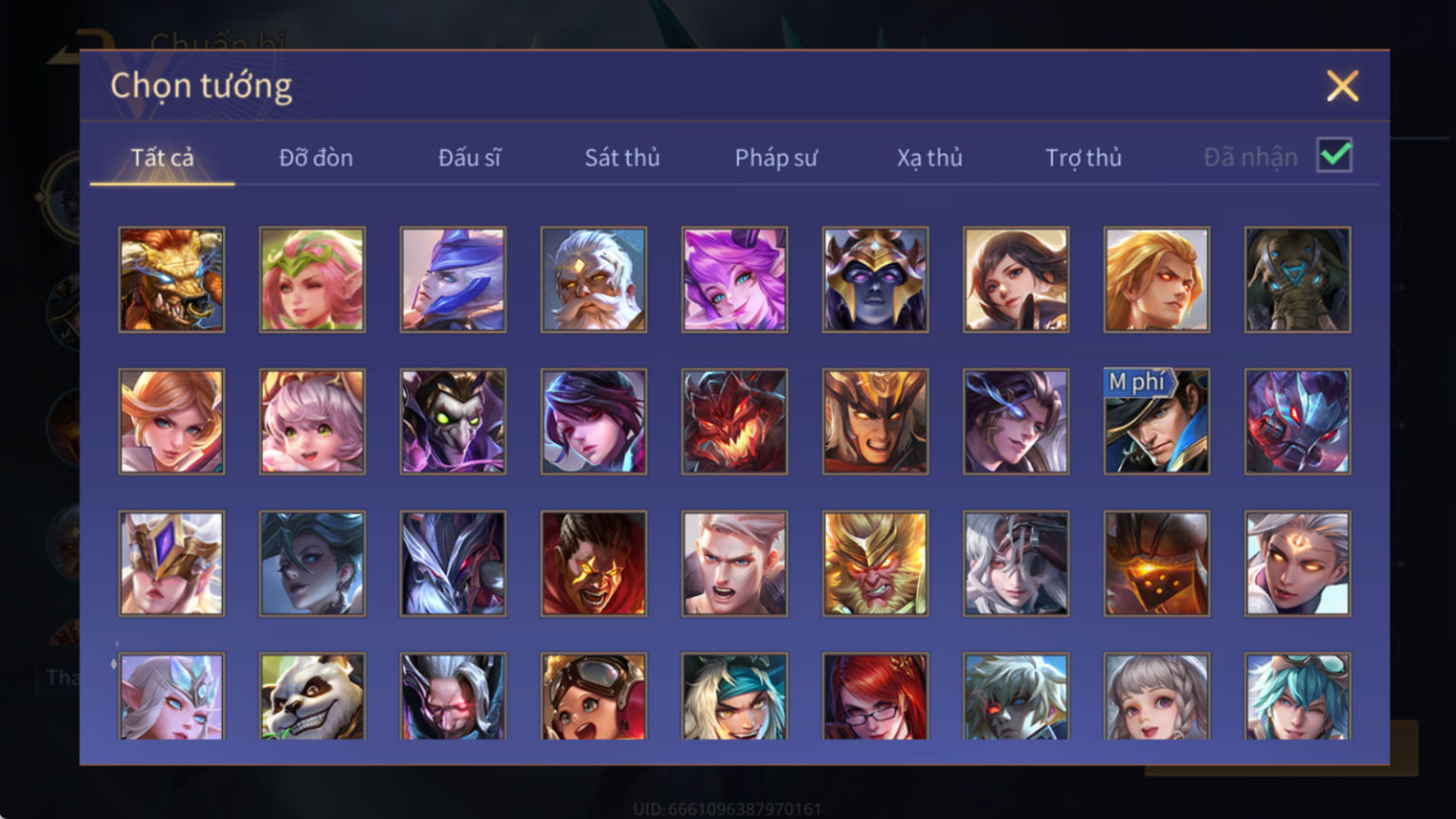This screenshot has height=819, width=1456.
Task: Pick the green-eyed plague mask hero
Action: 452,421
